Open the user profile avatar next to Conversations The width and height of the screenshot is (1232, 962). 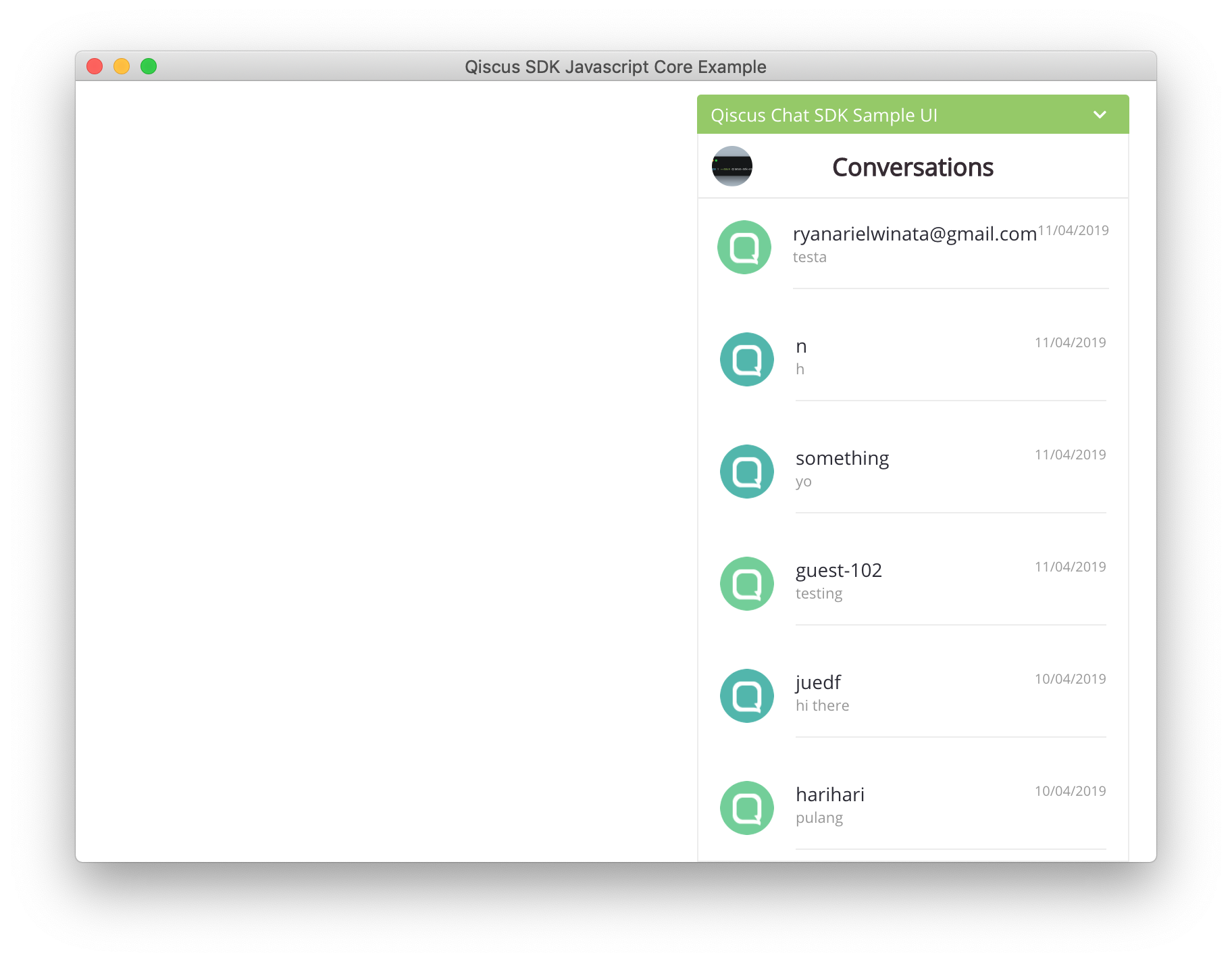point(732,166)
